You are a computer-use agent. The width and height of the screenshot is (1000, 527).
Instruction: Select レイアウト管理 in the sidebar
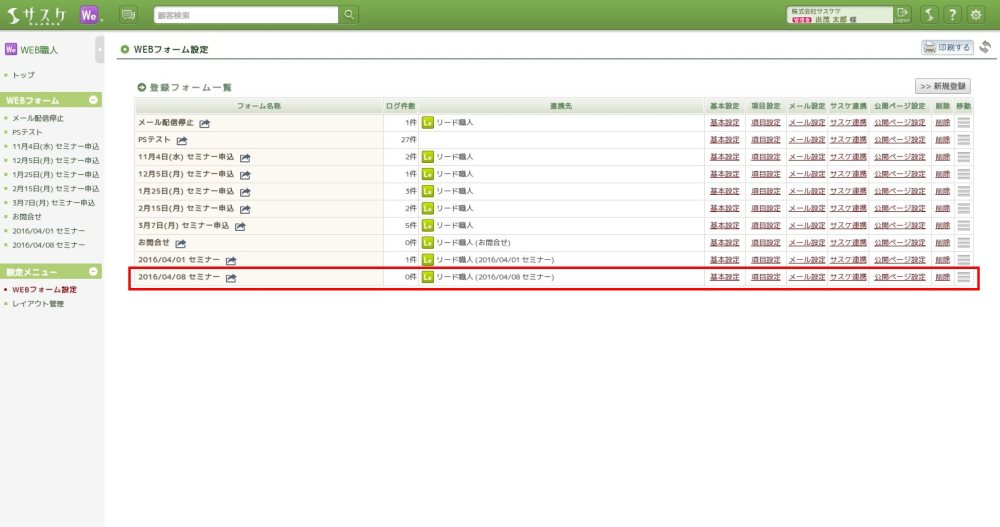click(x=38, y=304)
